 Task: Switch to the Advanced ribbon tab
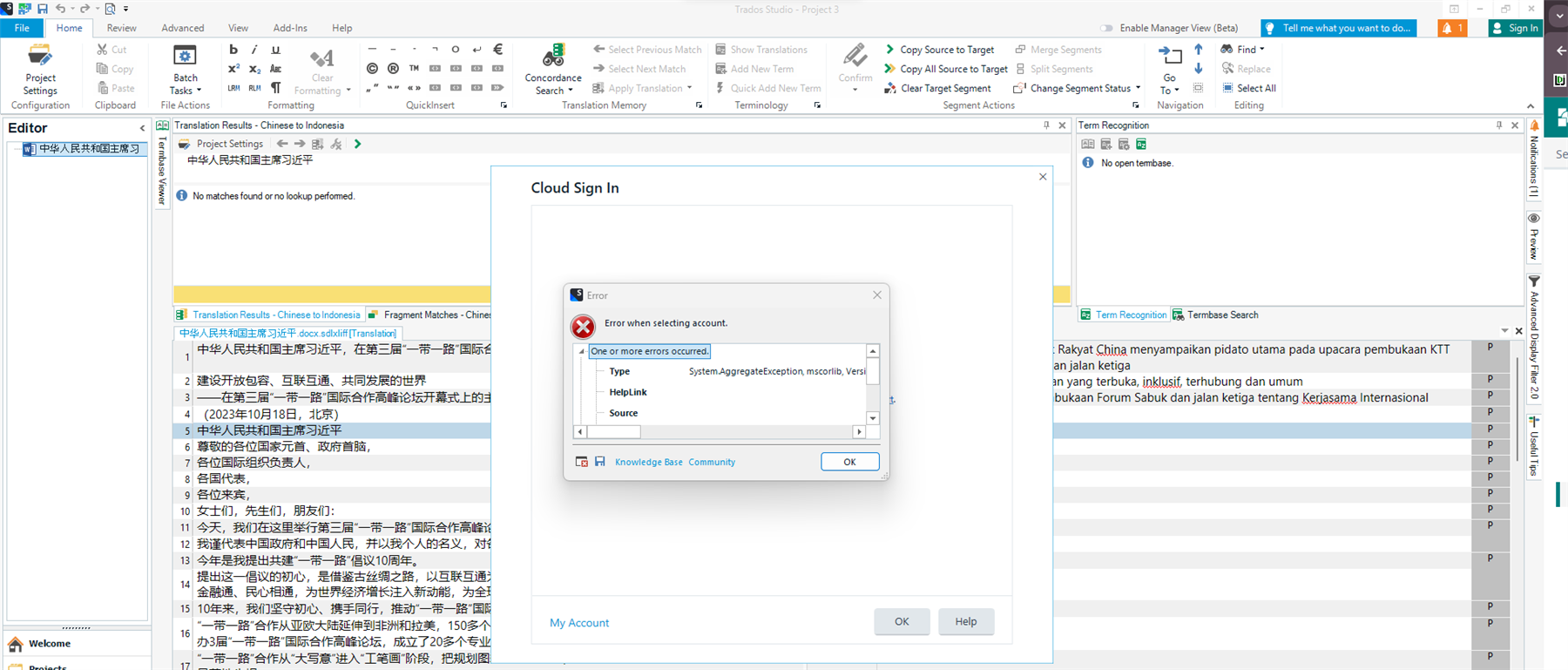coord(183,28)
